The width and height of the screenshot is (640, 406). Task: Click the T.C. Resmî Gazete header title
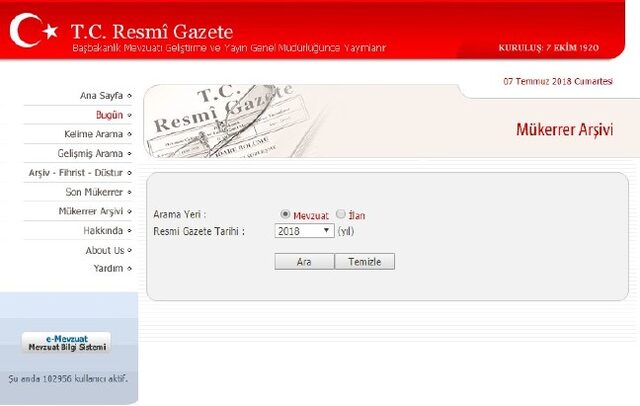pyautogui.click(x=152, y=31)
